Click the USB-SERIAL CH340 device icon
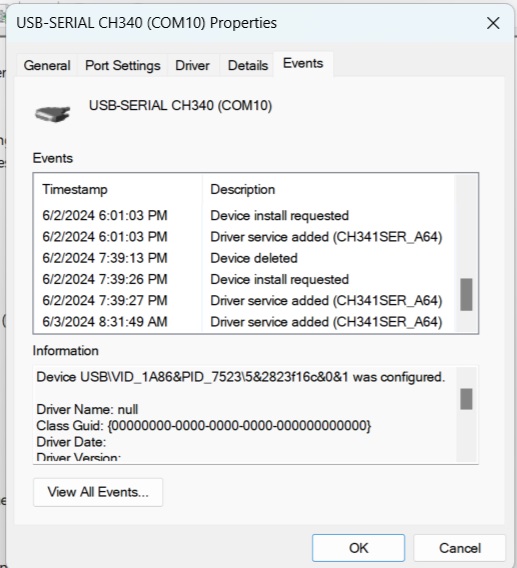 (x=53, y=114)
